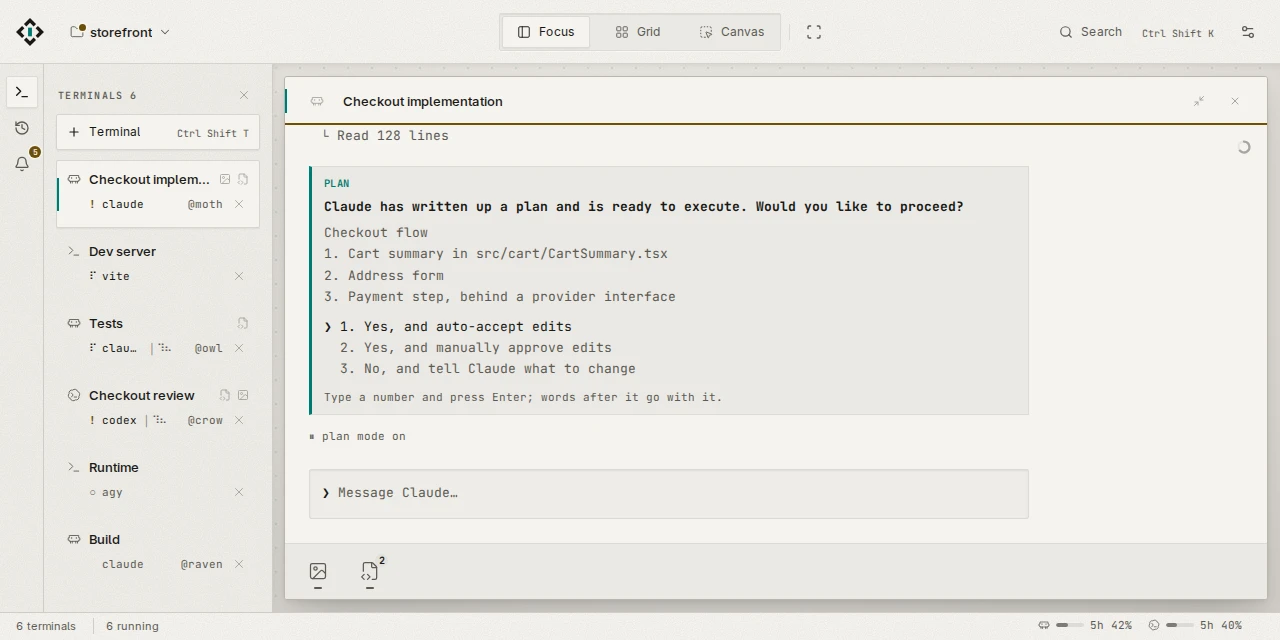Click bot icon in Checkout implementation header
The width and height of the screenshot is (1280, 640).
click(317, 102)
